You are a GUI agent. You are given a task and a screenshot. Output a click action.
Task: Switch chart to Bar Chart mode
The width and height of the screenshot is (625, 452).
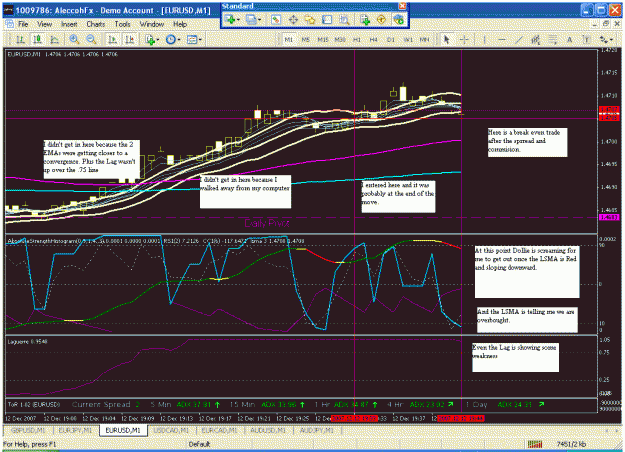tap(20, 39)
